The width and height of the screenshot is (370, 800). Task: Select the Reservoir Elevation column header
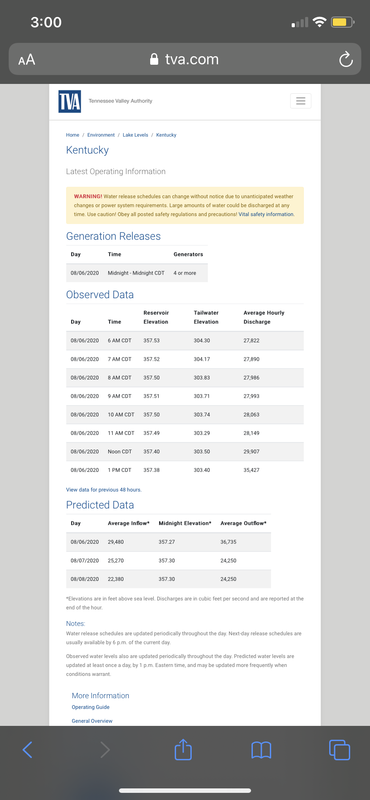156,317
